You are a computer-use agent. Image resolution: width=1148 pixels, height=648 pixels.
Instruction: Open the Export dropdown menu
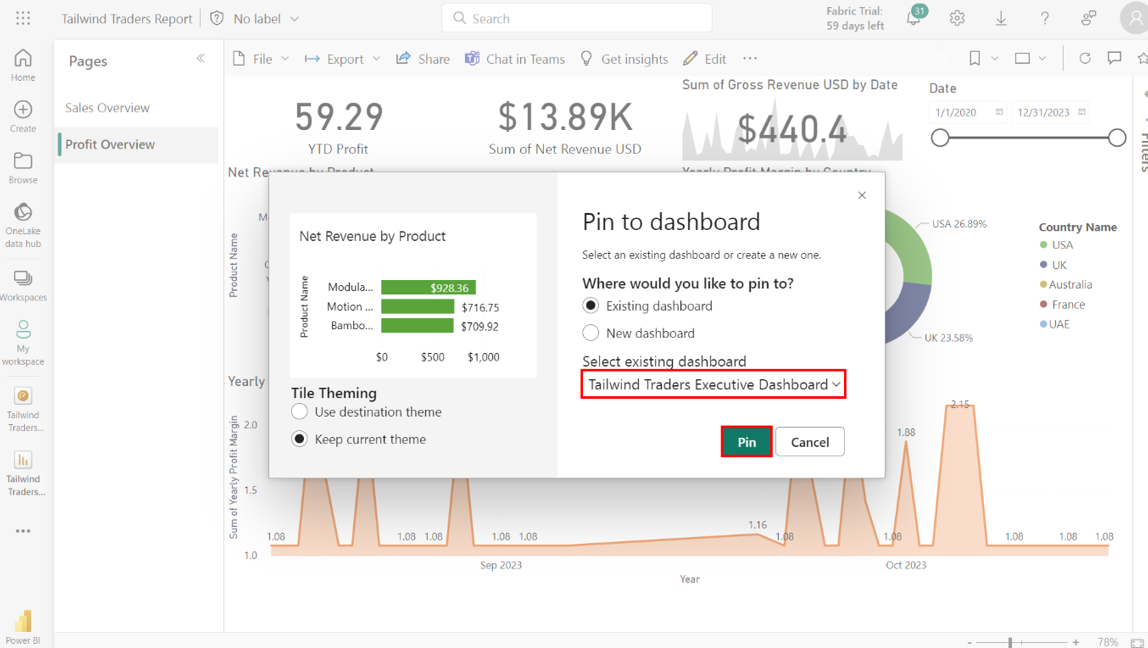(x=343, y=59)
